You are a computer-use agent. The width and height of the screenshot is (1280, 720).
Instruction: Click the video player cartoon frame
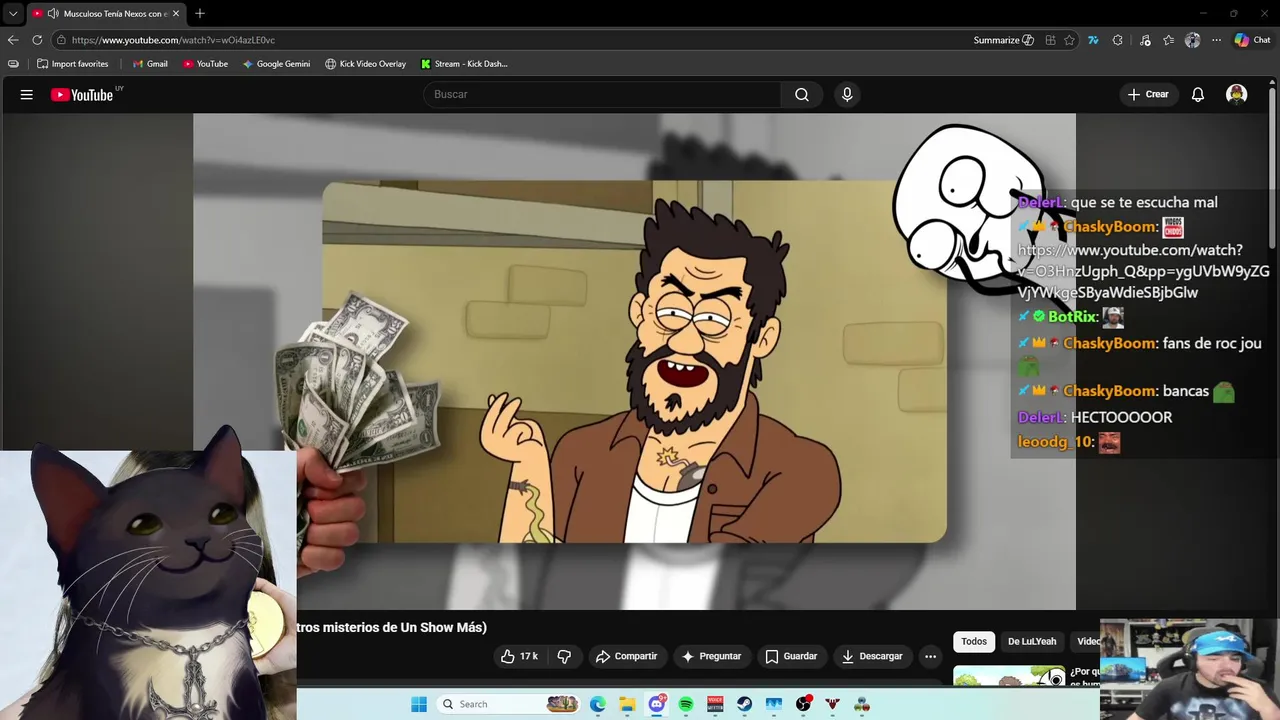click(x=634, y=361)
